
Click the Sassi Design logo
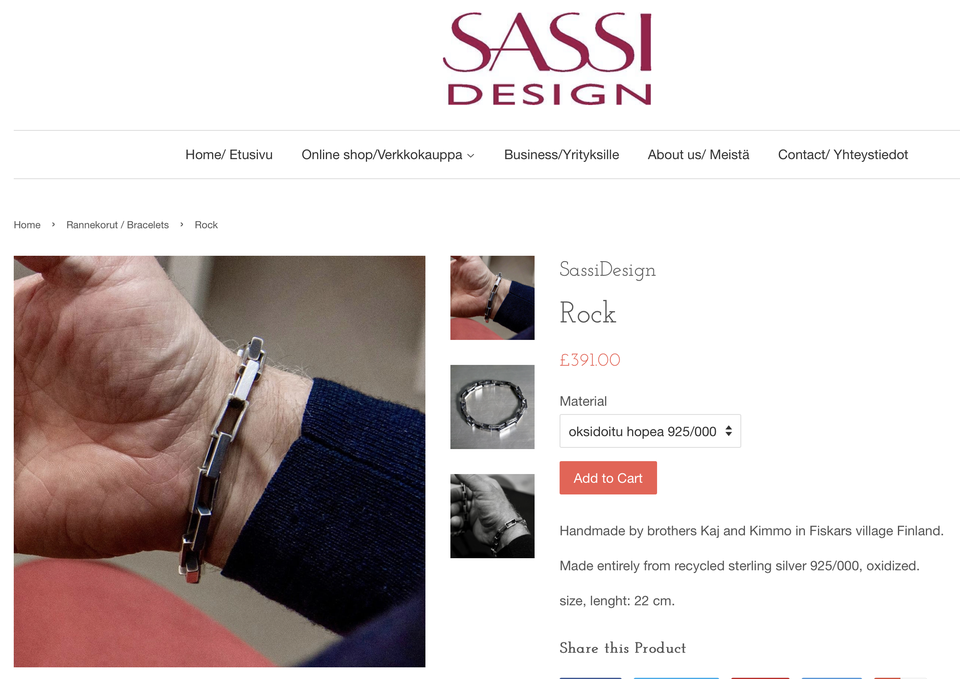547,59
